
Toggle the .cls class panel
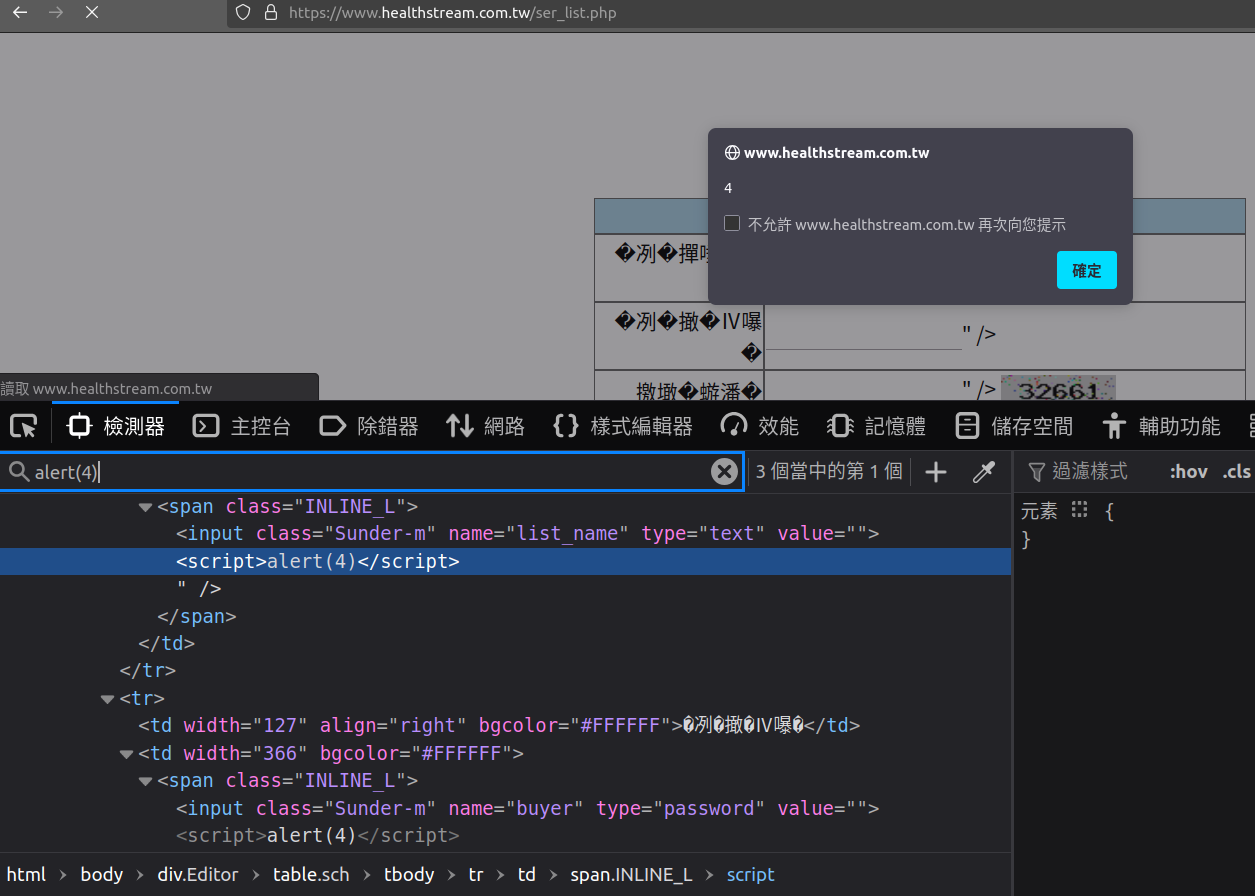point(1236,471)
